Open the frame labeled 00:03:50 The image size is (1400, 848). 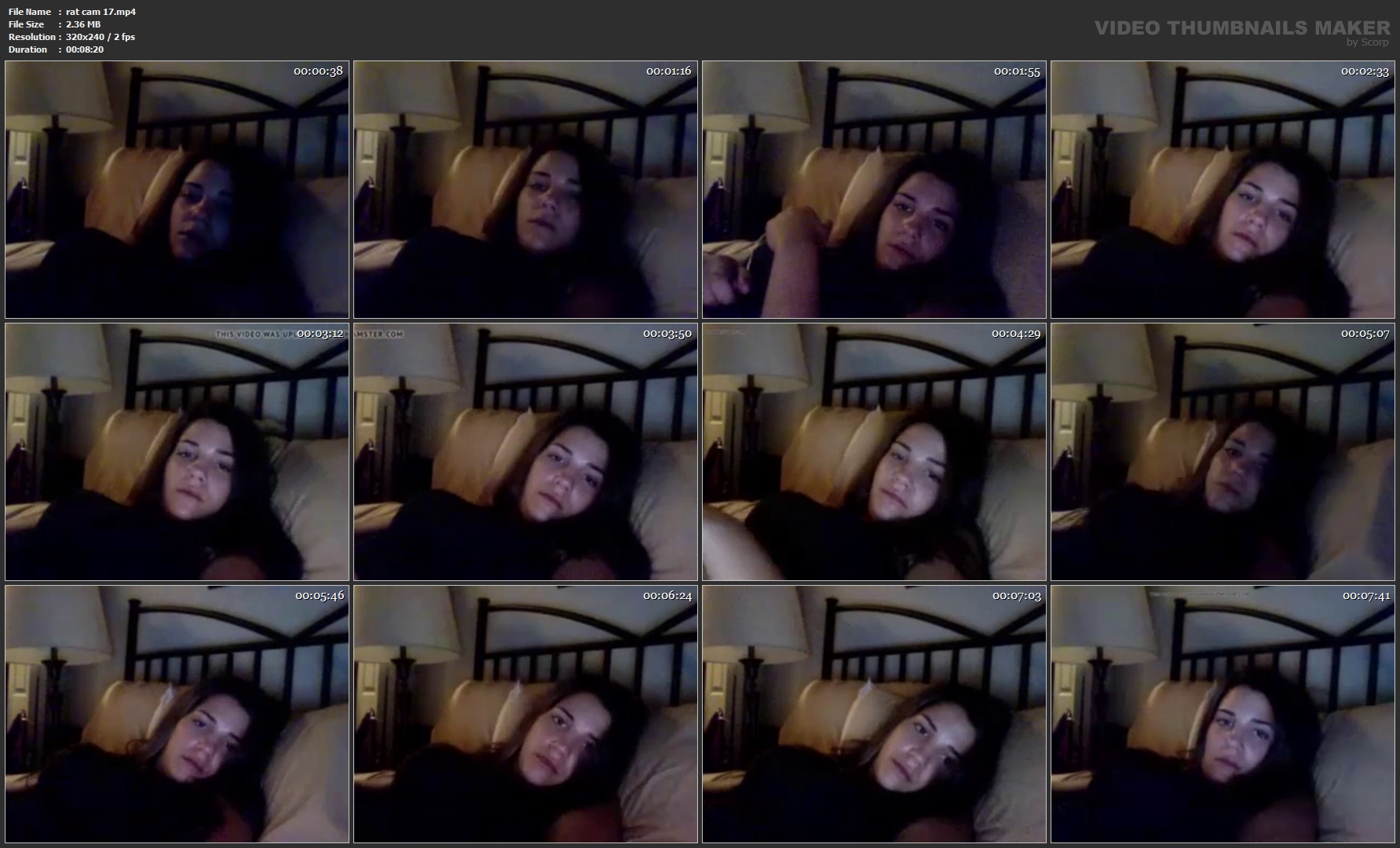[x=525, y=451]
